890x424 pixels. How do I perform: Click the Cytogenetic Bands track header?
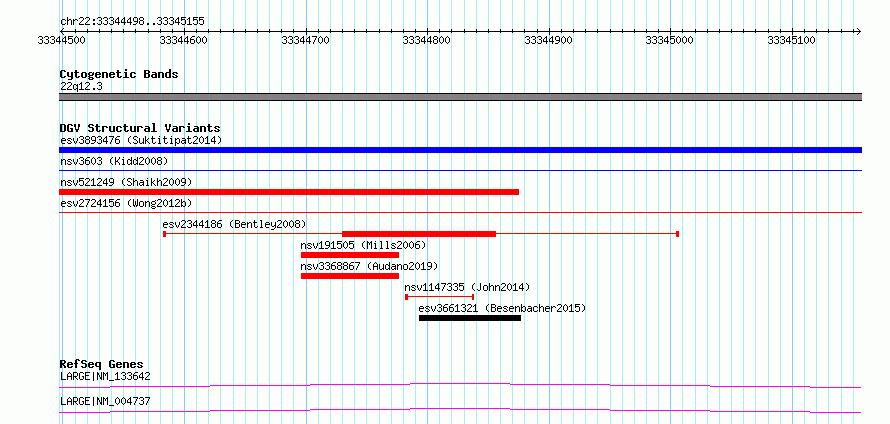[119, 74]
